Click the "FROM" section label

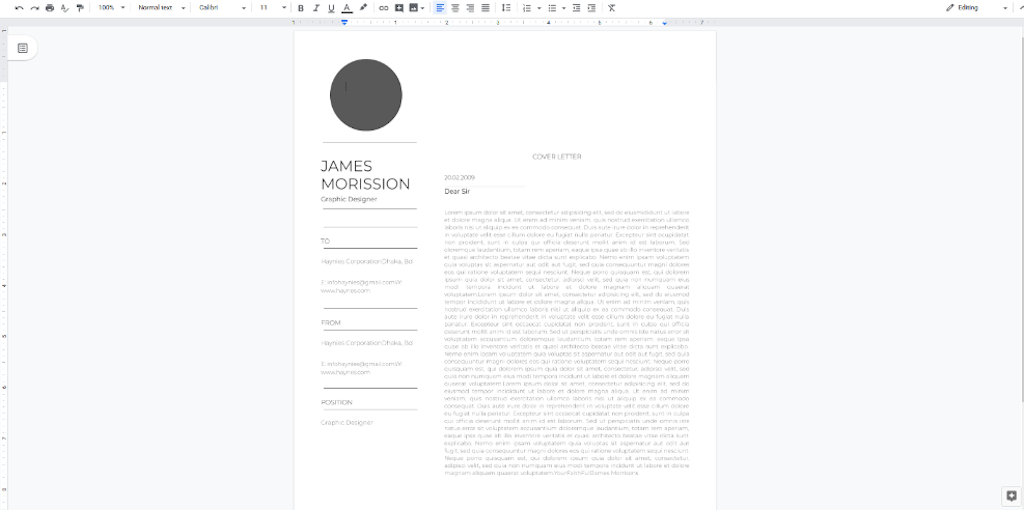tap(330, 323)
